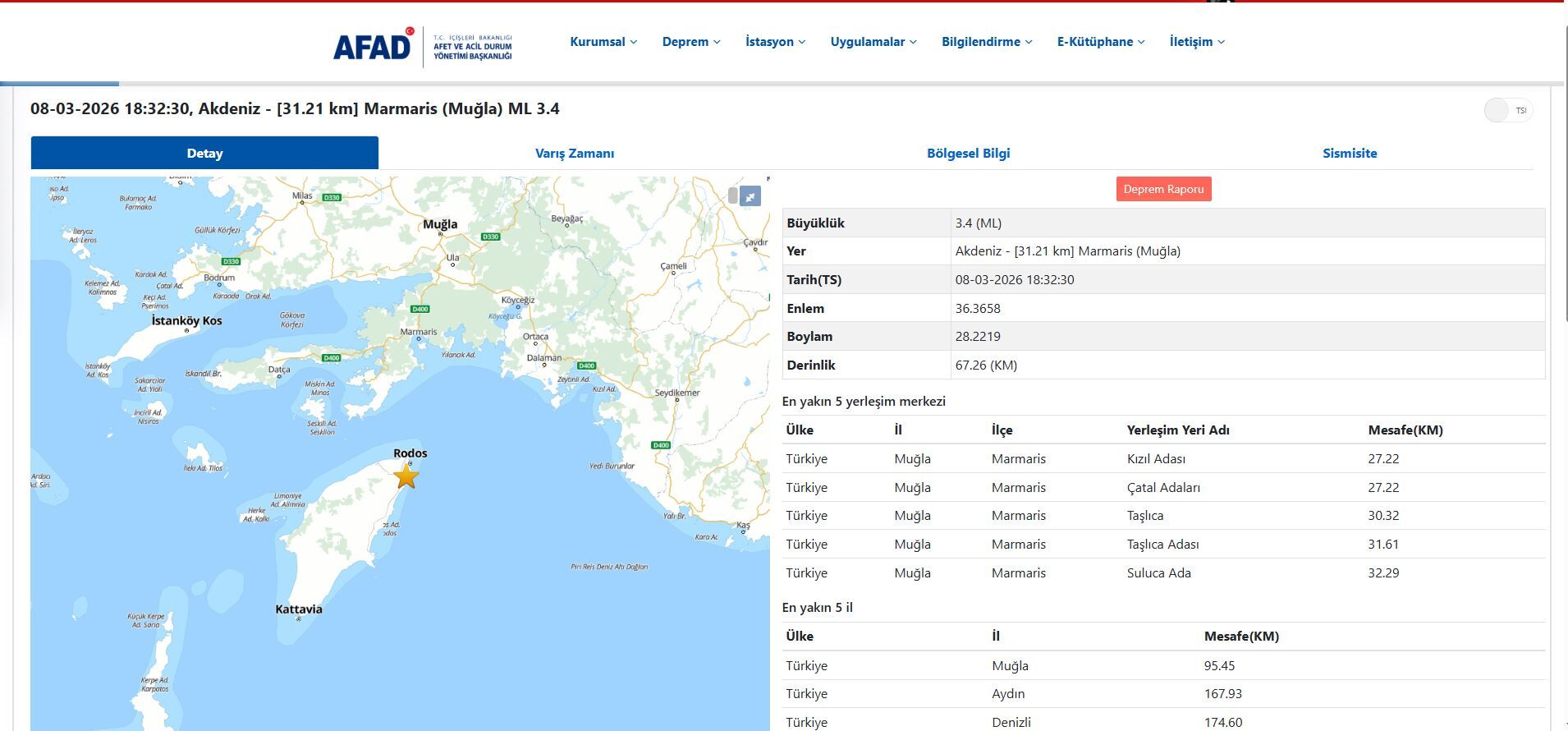Switch to the Varış Zamanı tab
The width and height of the screenshot is (1568, 731).
click(575, 154)
